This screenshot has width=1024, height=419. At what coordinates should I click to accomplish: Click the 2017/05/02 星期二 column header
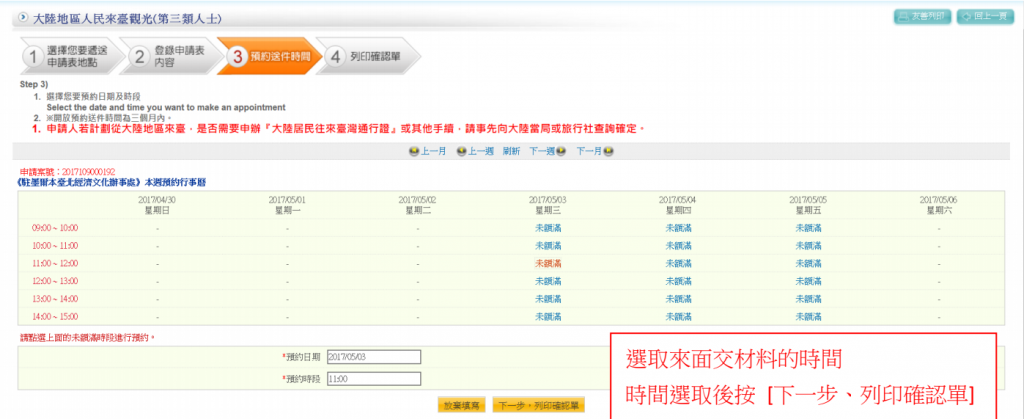point(418,204)
